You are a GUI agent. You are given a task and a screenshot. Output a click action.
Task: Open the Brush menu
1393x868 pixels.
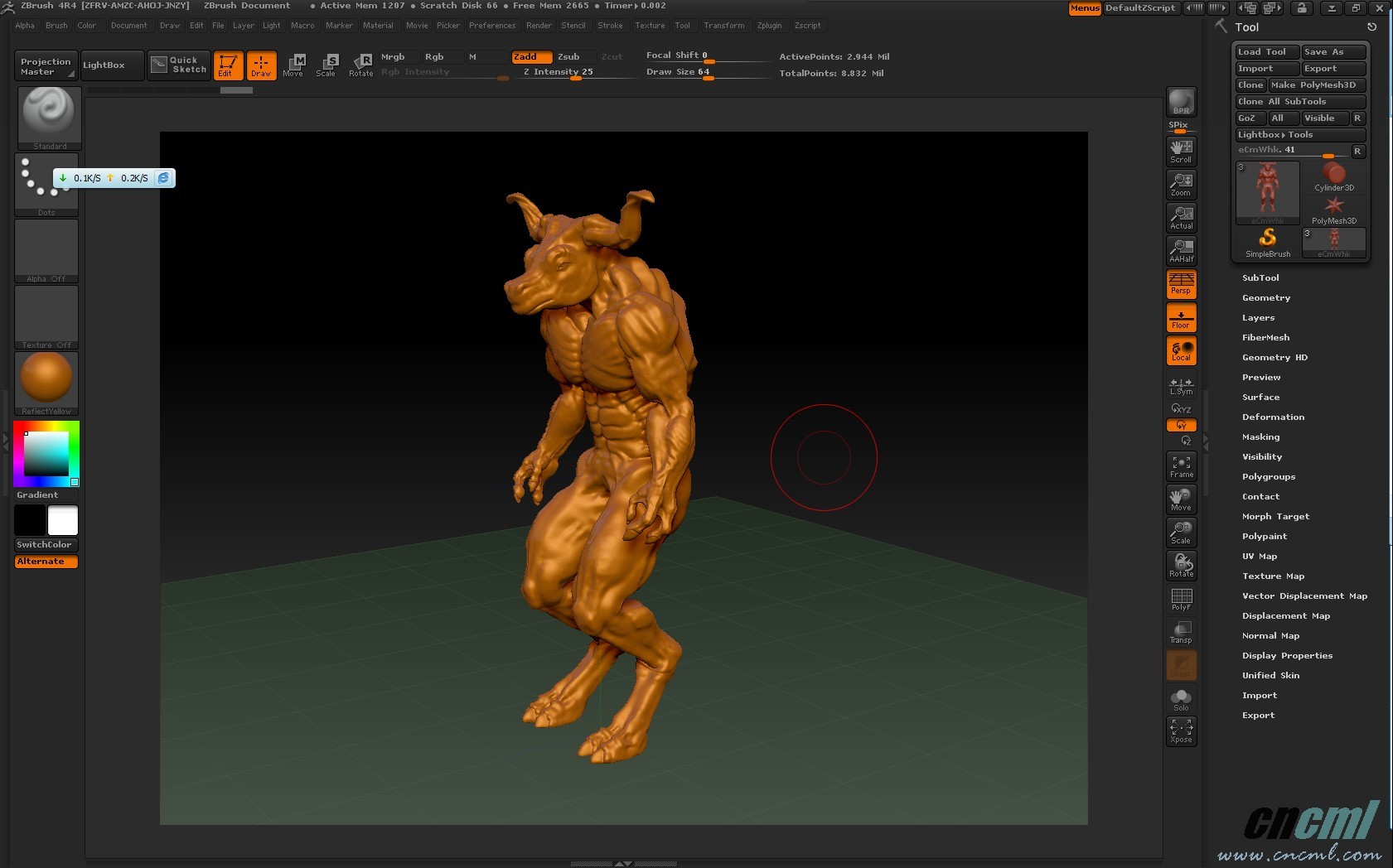(x=56, y=26)
